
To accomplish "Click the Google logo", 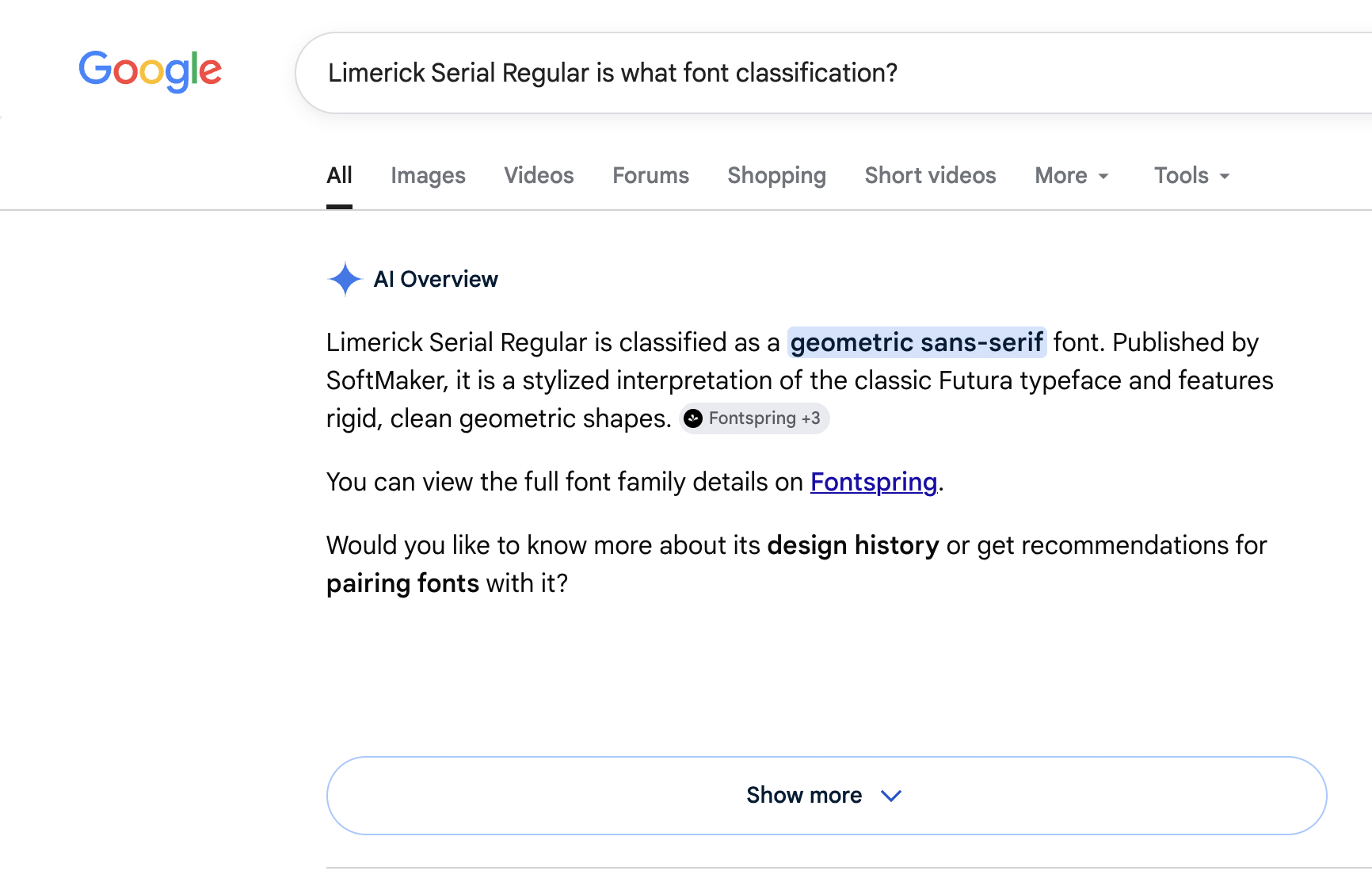I will coord(150,71).
